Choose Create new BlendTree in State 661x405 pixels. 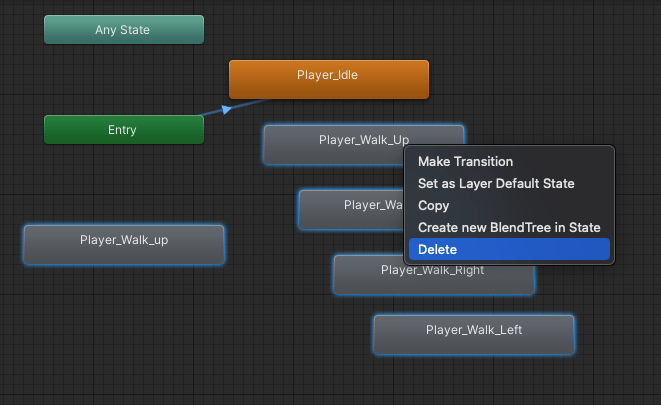(508, 228)
